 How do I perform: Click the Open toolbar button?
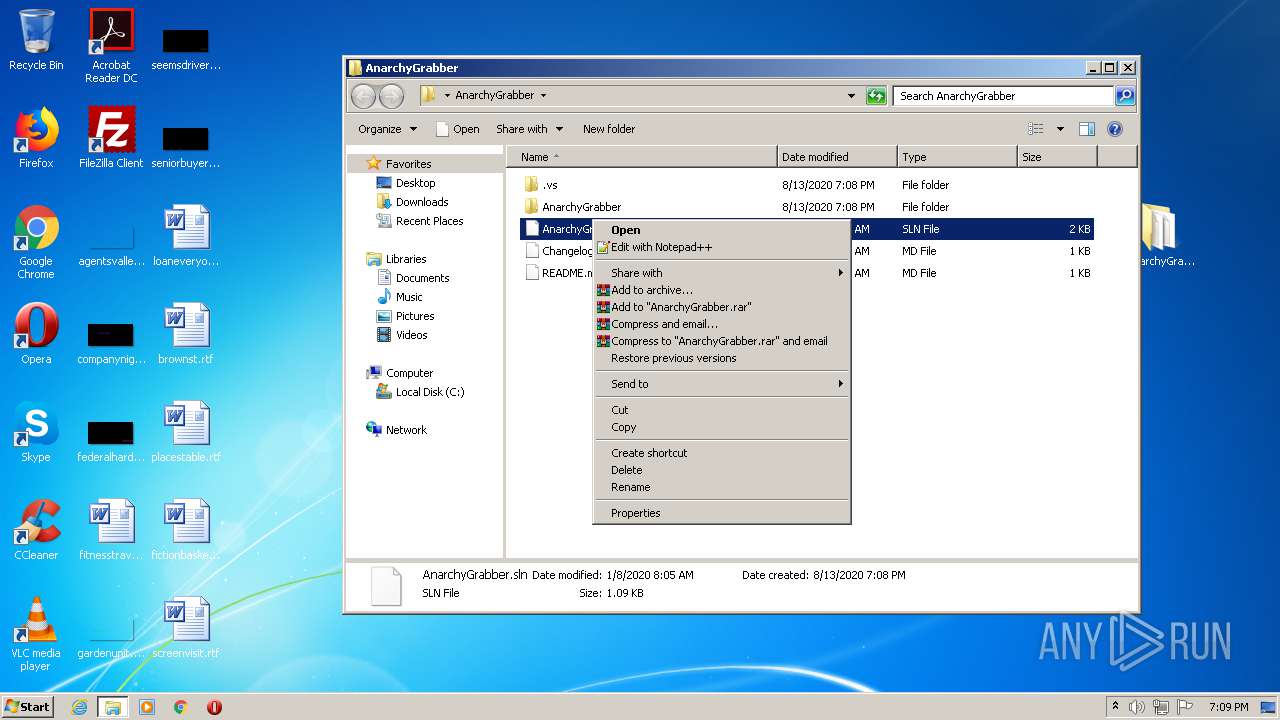click(458, 129)
